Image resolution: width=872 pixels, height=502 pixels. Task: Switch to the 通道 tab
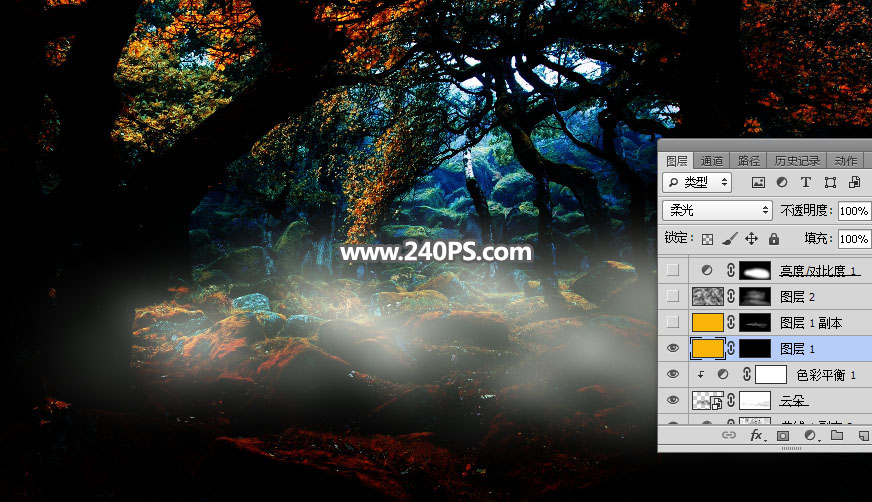(x=711, y=161)
